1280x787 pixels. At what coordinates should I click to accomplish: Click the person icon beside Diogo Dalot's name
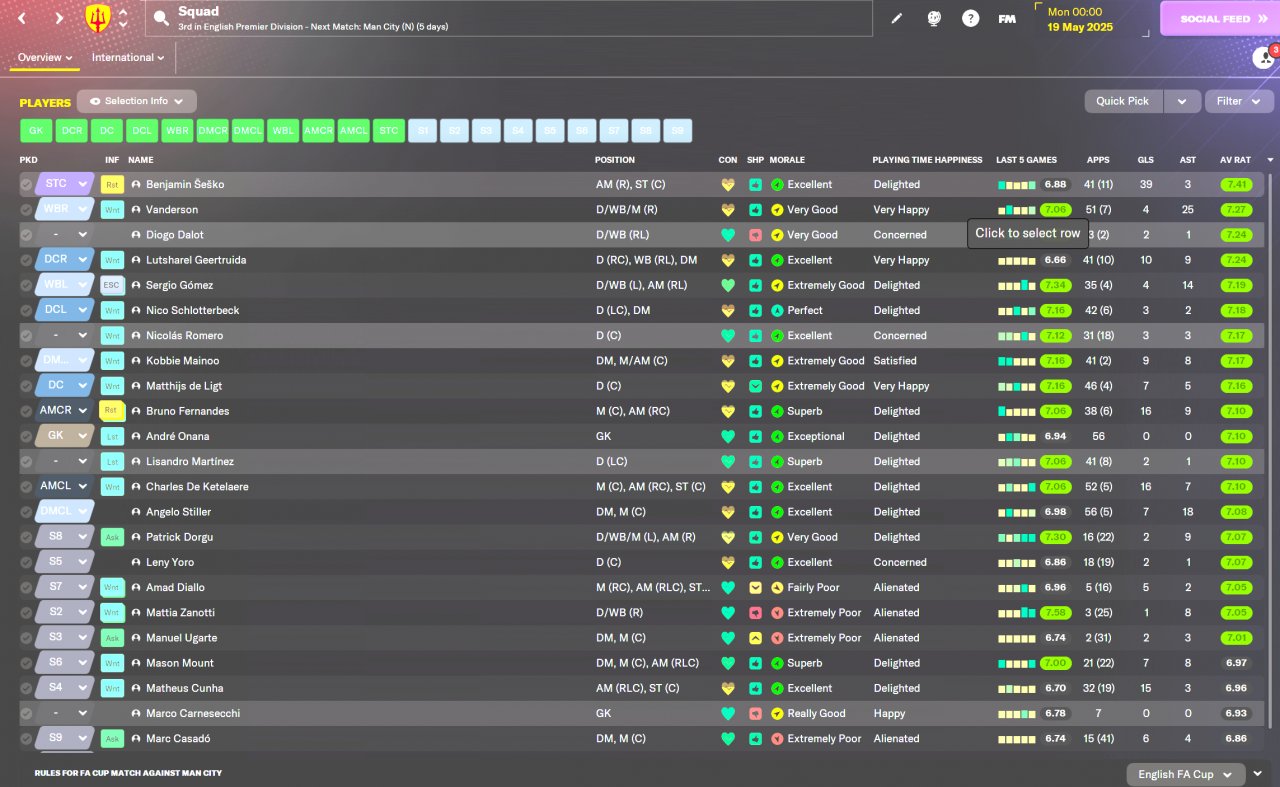pos(135,235)
